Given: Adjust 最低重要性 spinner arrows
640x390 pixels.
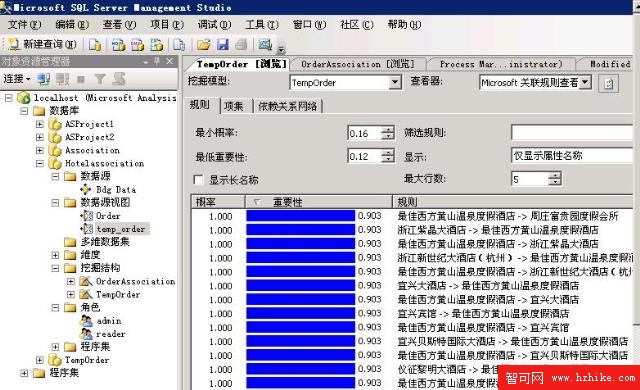Looking at the screenshot, I should (x=388, y=156).
